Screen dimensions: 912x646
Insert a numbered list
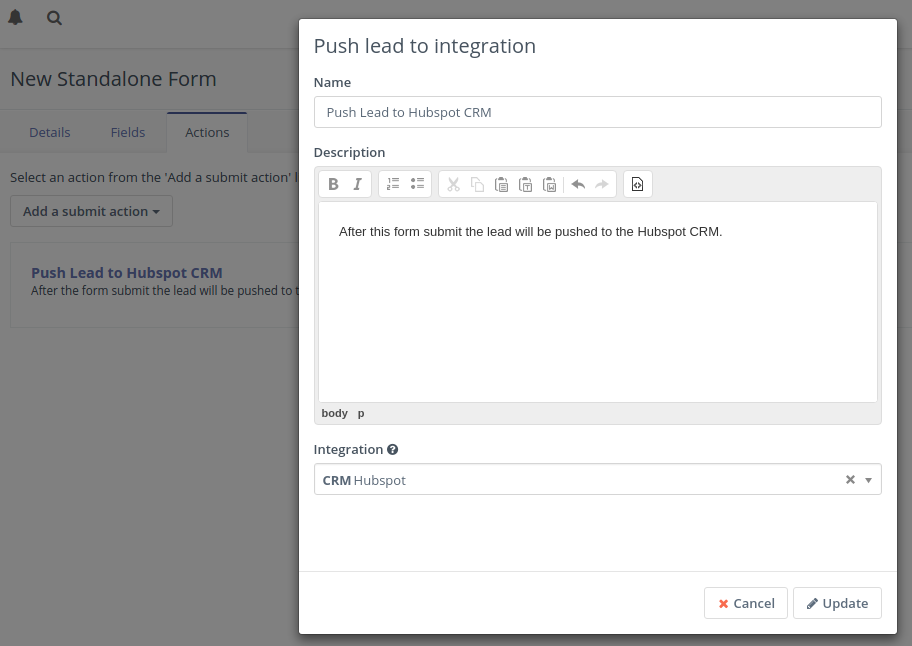[x=394, y=183]
